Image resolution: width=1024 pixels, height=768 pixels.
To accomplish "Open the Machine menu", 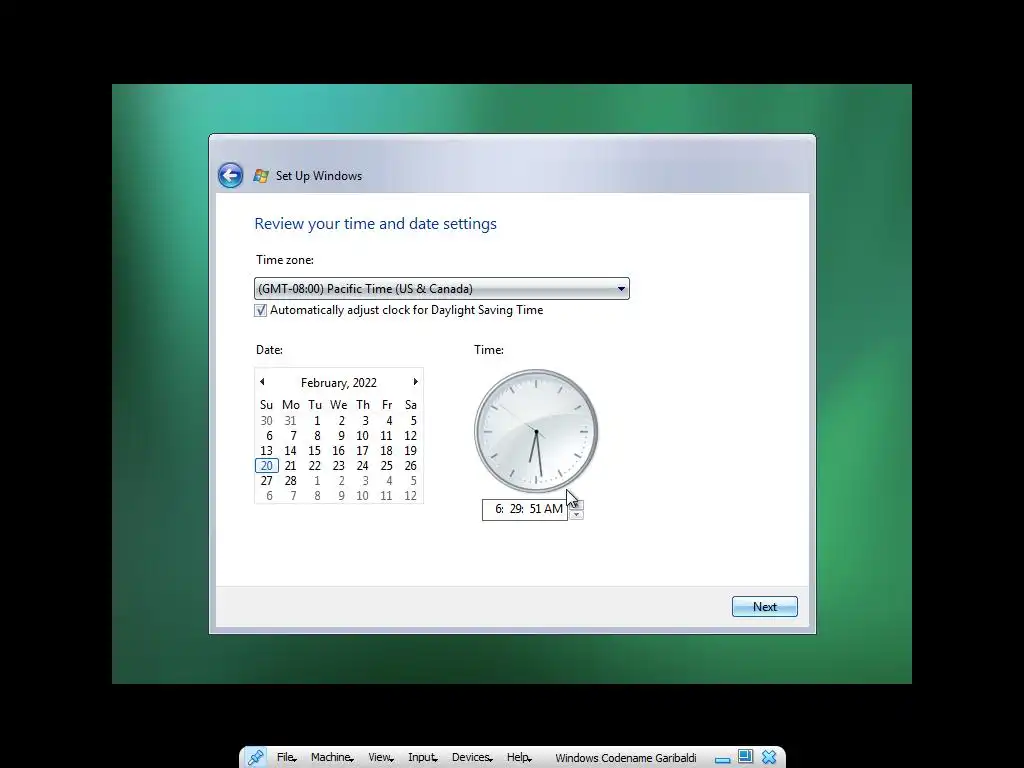I will [332, 757].
